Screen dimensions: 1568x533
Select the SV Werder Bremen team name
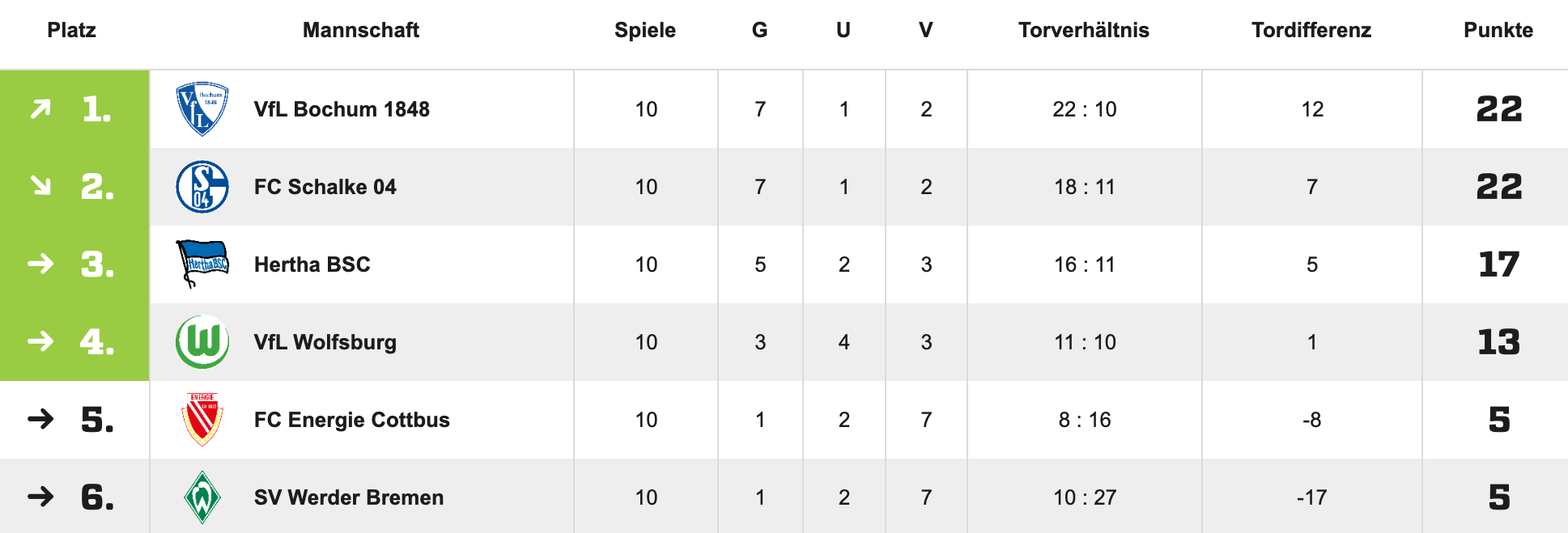[x=348, y=497]
